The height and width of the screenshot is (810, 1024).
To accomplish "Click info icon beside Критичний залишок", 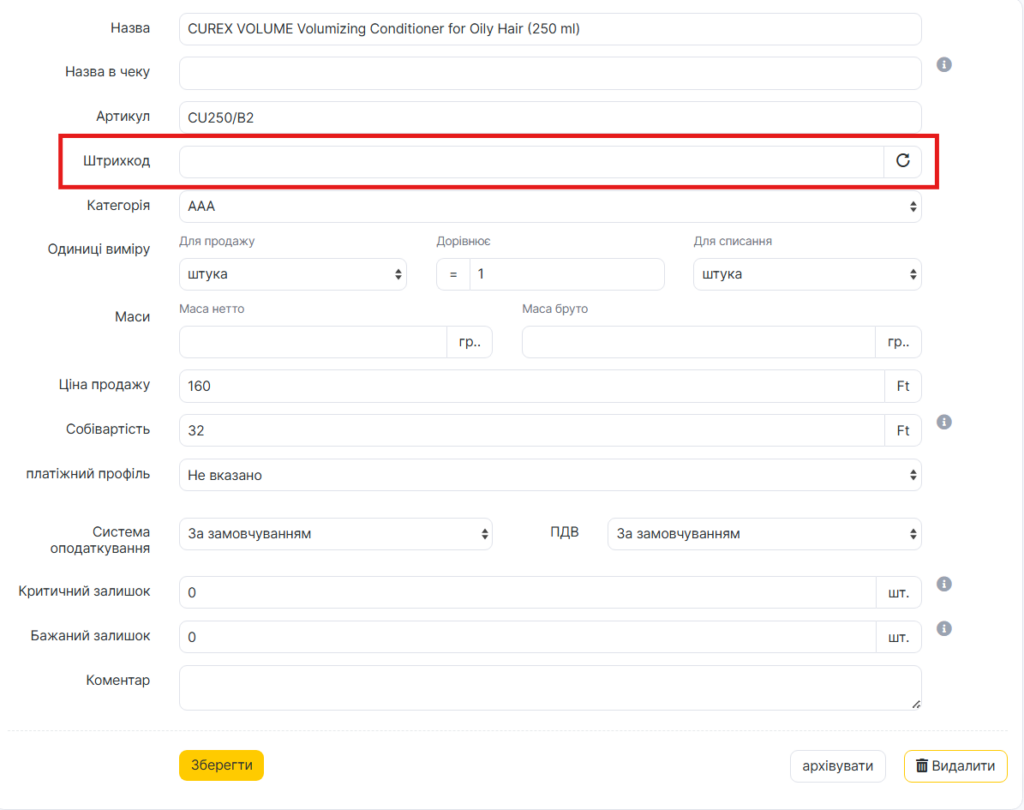I will pos(943,584).
